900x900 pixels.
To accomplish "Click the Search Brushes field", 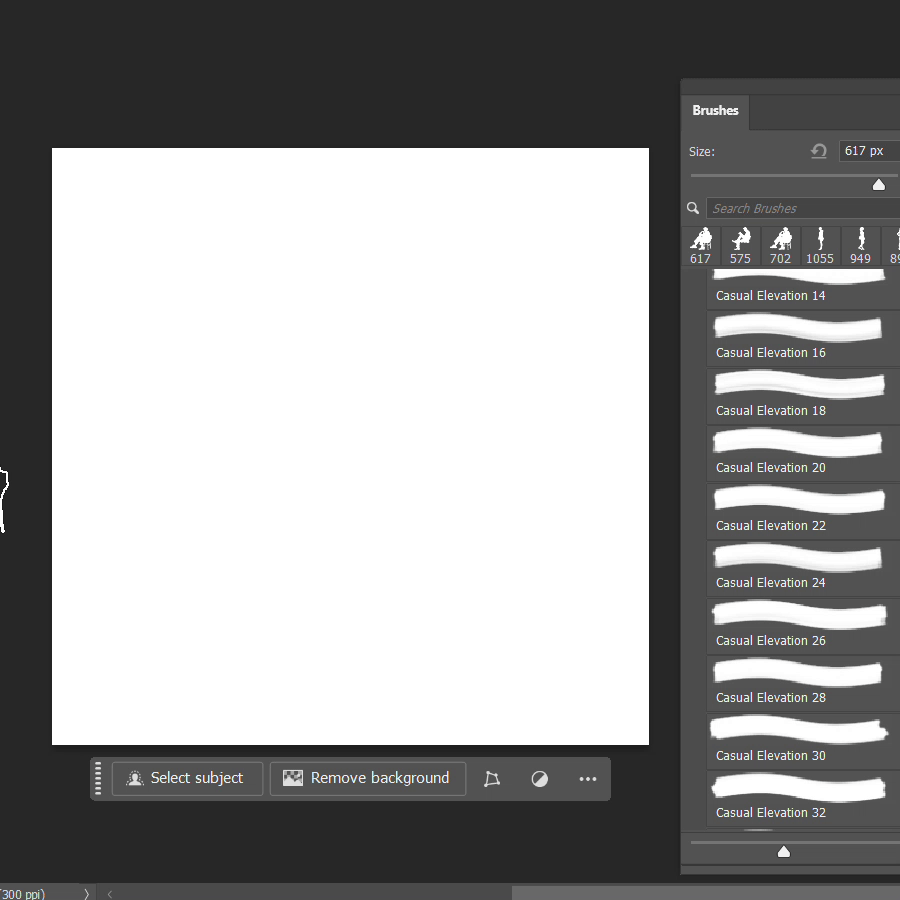I will pyautogui.click(x=800, y=208).
